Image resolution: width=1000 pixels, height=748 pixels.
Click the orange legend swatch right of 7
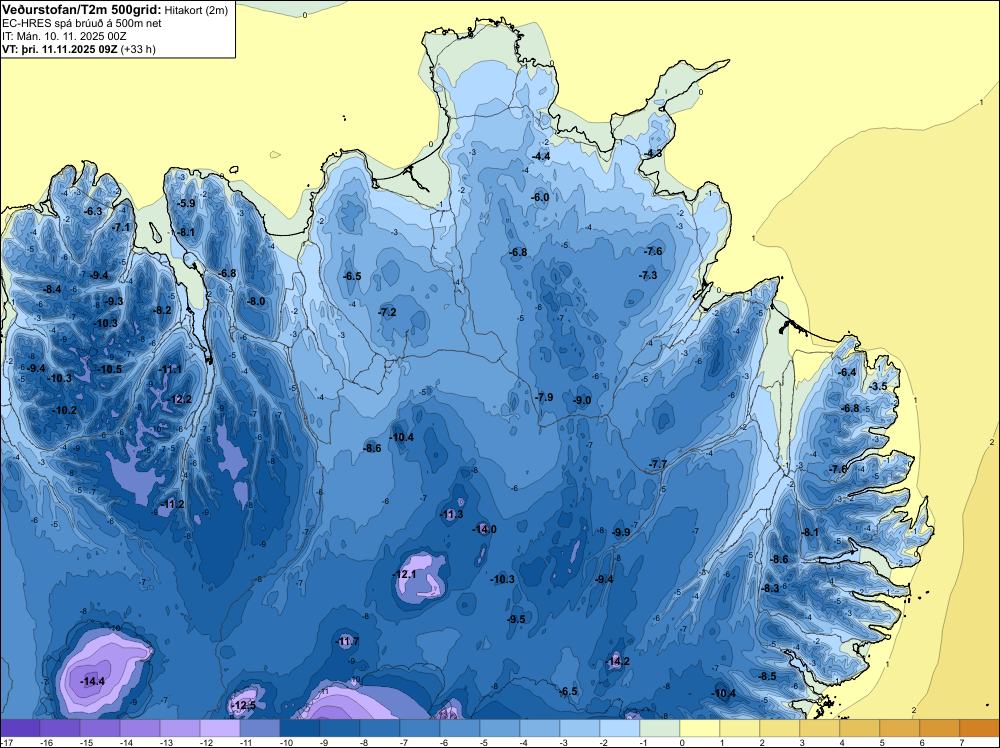pos(980,728)
